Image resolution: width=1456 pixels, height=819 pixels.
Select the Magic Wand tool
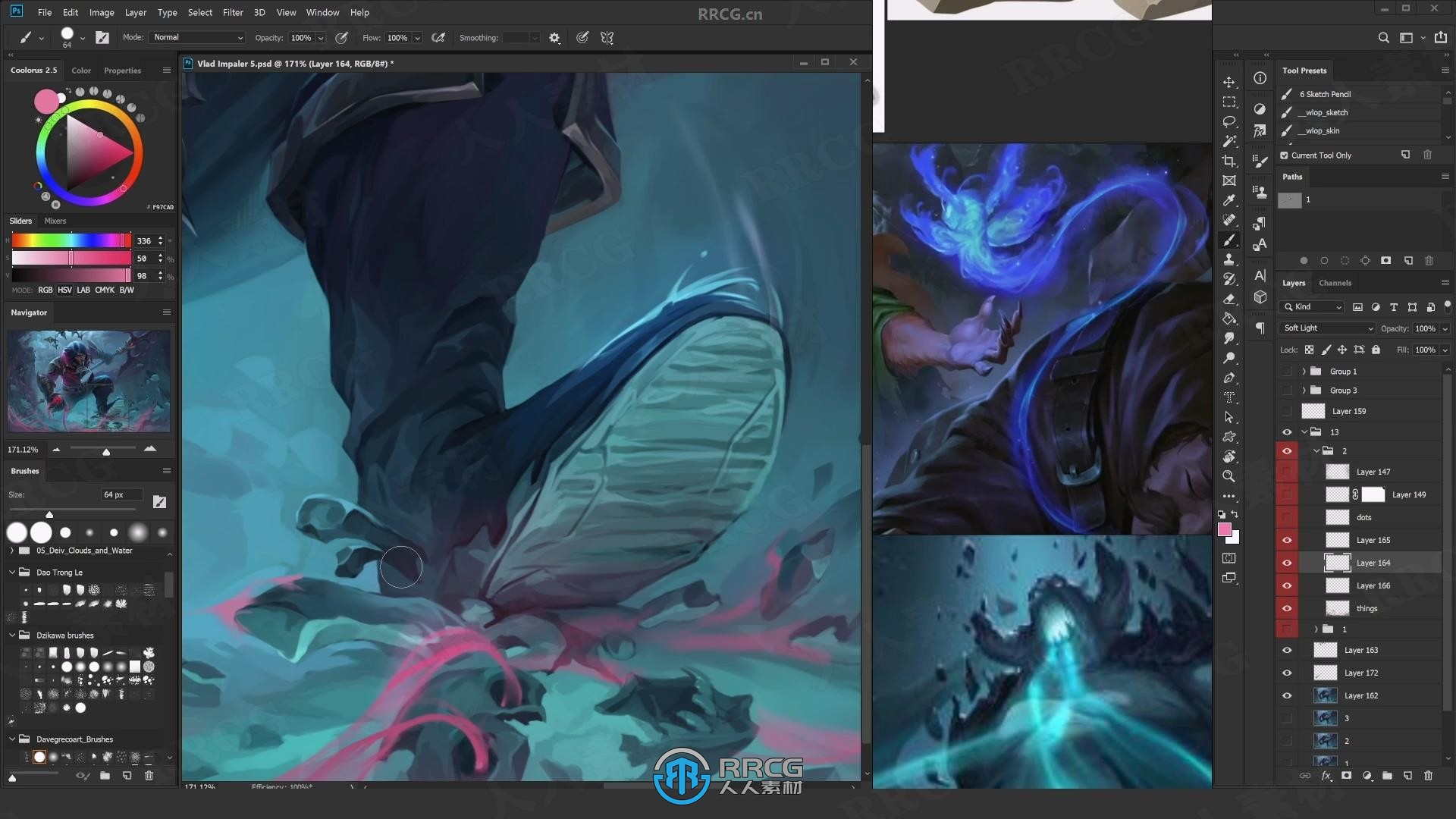coord(1229,141)
